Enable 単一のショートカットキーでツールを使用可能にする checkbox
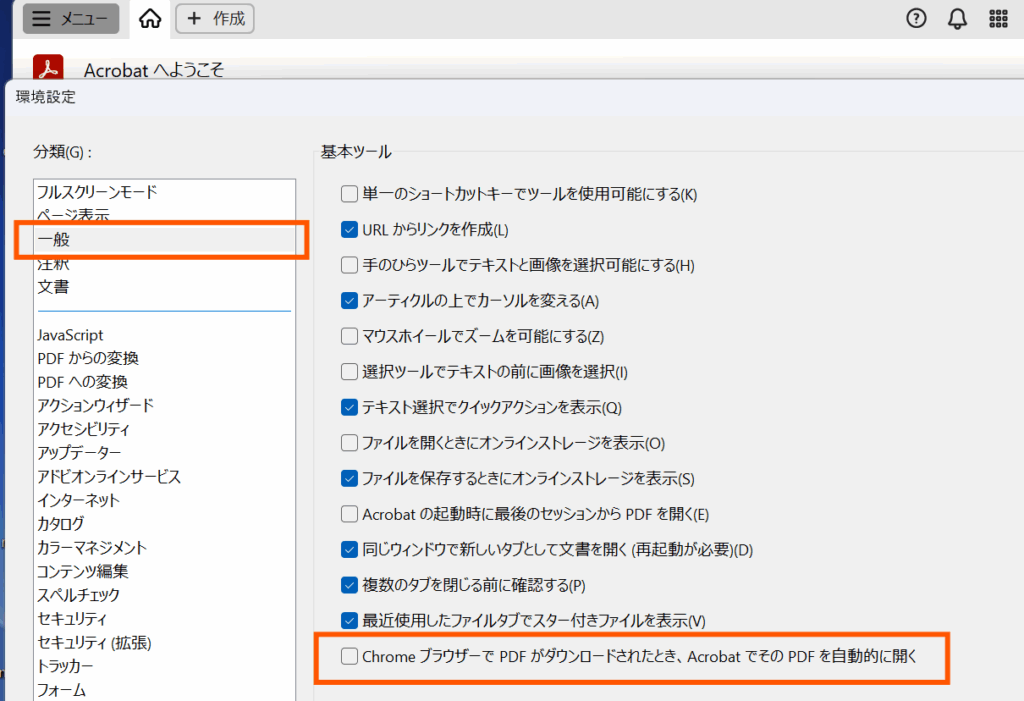The width and height of the screenshot is (1024, 701). [349, 194]
